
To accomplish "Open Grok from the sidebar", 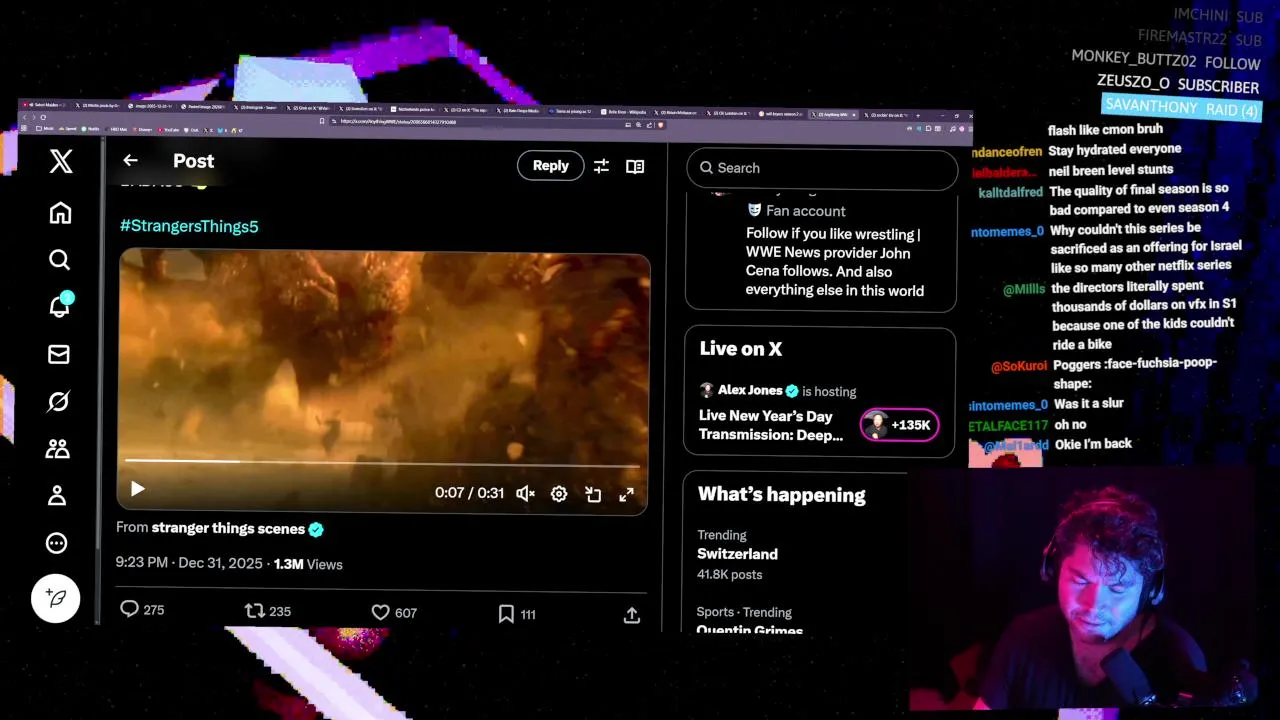I will (58, 402).
